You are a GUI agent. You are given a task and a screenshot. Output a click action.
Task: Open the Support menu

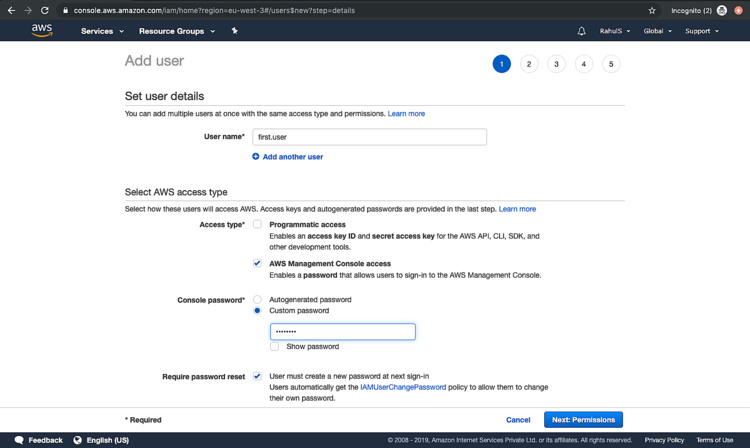[x=701, y=31]
